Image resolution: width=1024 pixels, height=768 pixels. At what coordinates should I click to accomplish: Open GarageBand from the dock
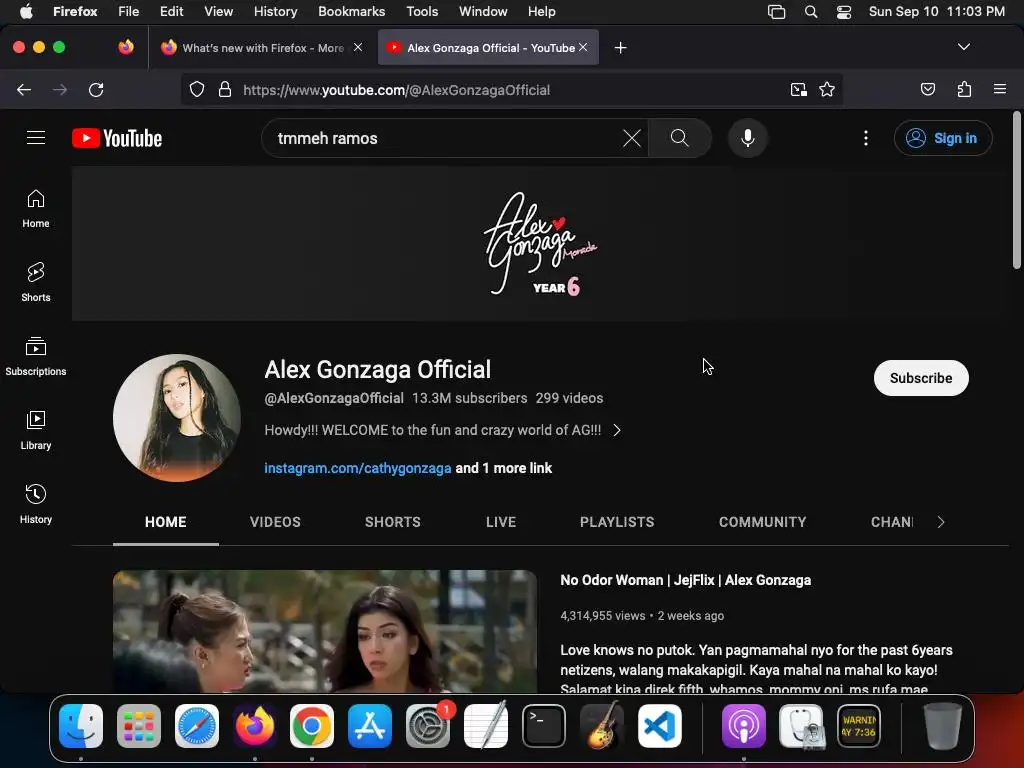pyautogui.click(x=601, y=726)
